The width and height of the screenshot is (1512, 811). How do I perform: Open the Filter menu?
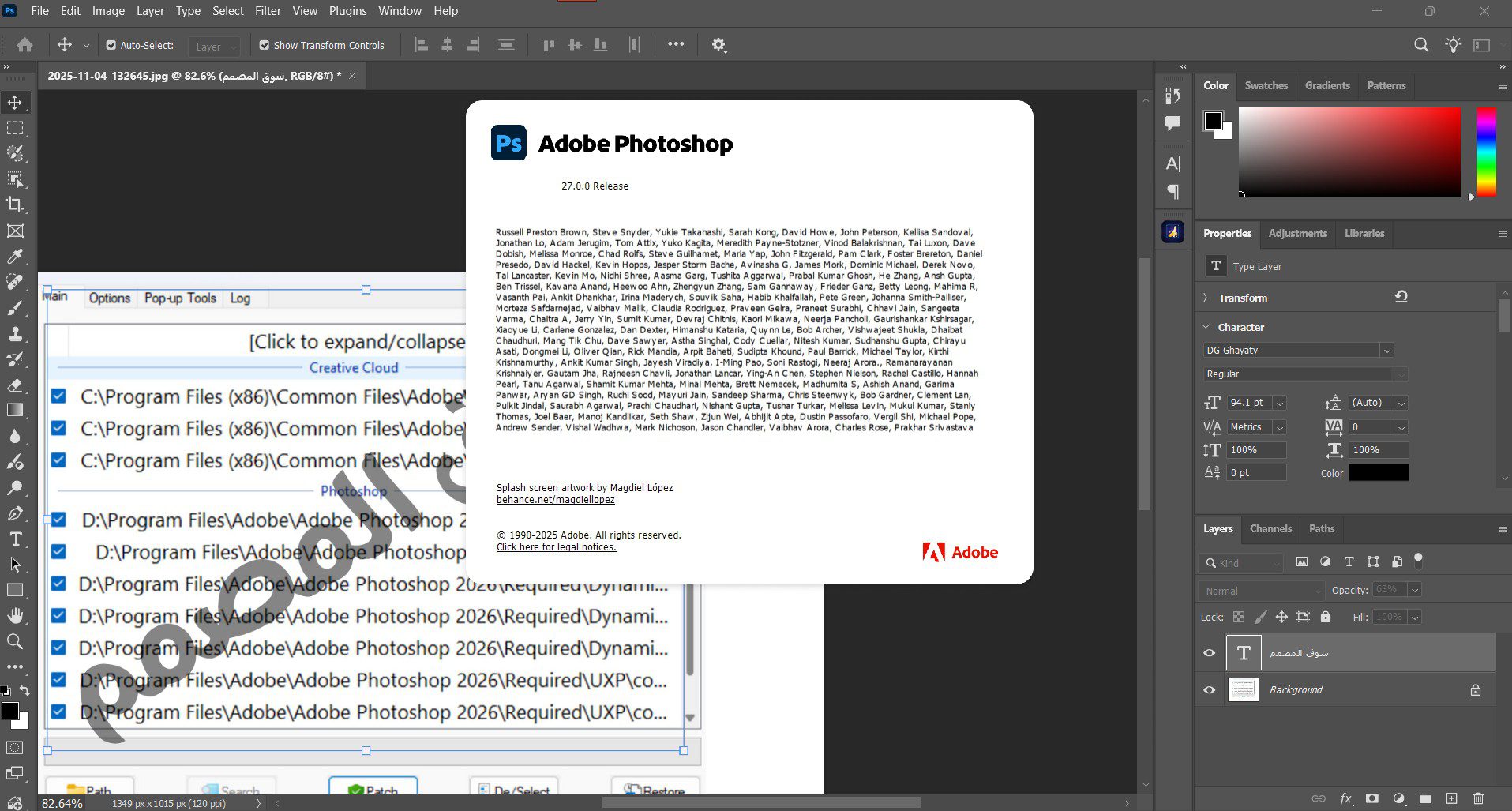coord(268,11)
